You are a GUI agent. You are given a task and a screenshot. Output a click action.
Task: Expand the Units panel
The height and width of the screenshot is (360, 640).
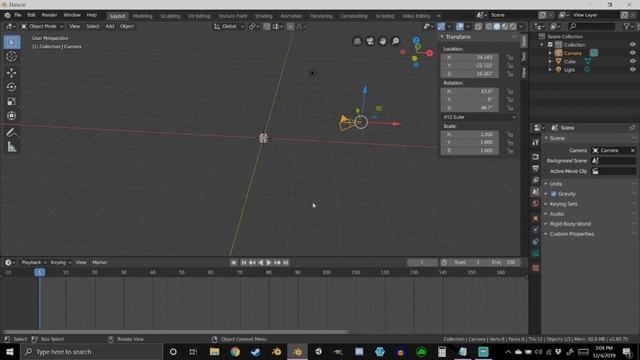point(556,184)
